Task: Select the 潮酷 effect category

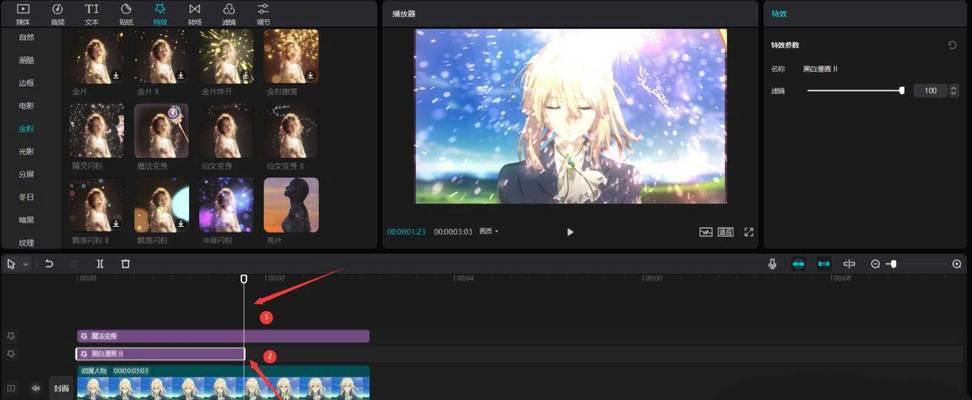Action: (x=27, y=60)
